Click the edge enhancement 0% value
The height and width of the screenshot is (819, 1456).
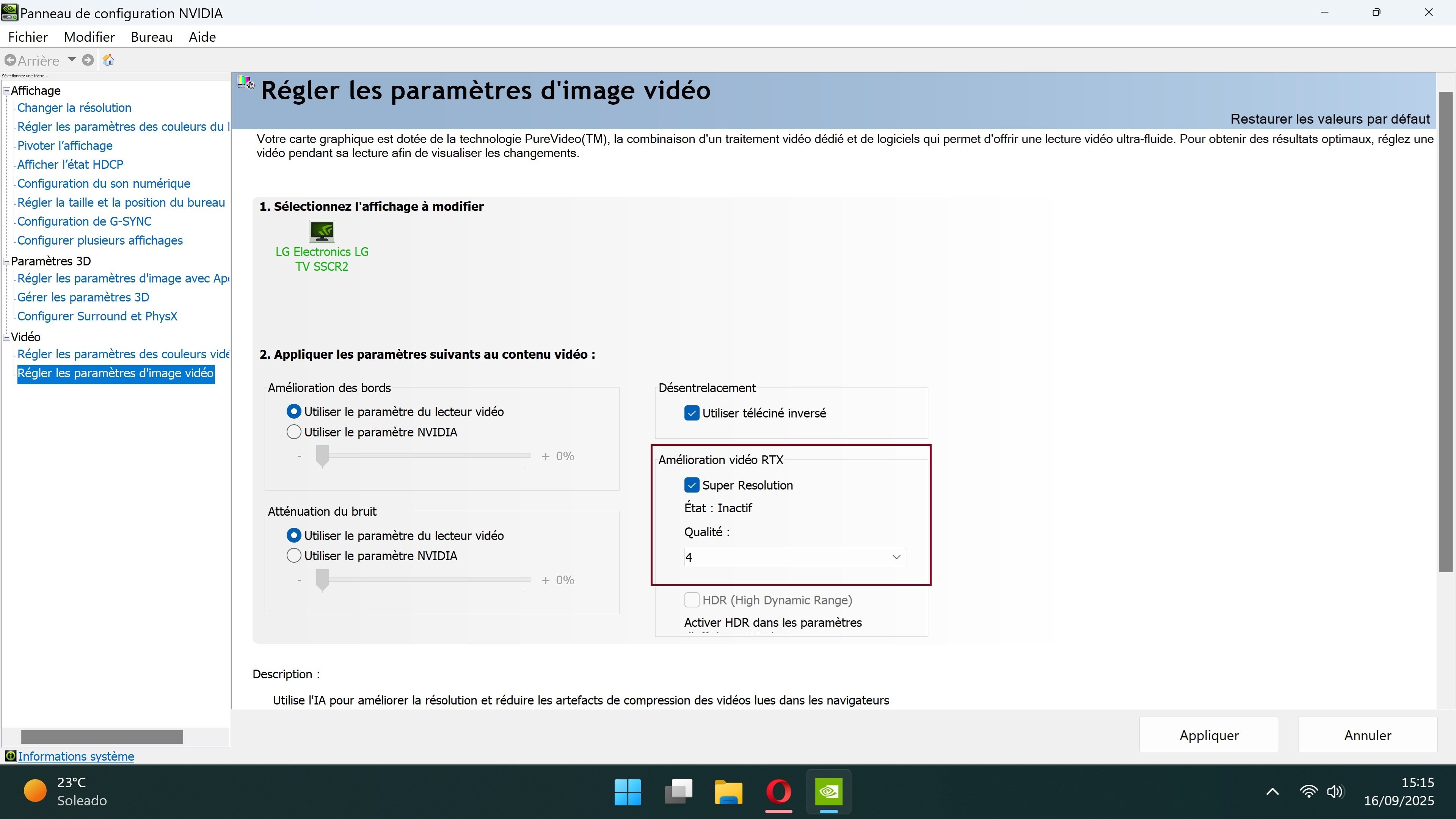[565, 455]
